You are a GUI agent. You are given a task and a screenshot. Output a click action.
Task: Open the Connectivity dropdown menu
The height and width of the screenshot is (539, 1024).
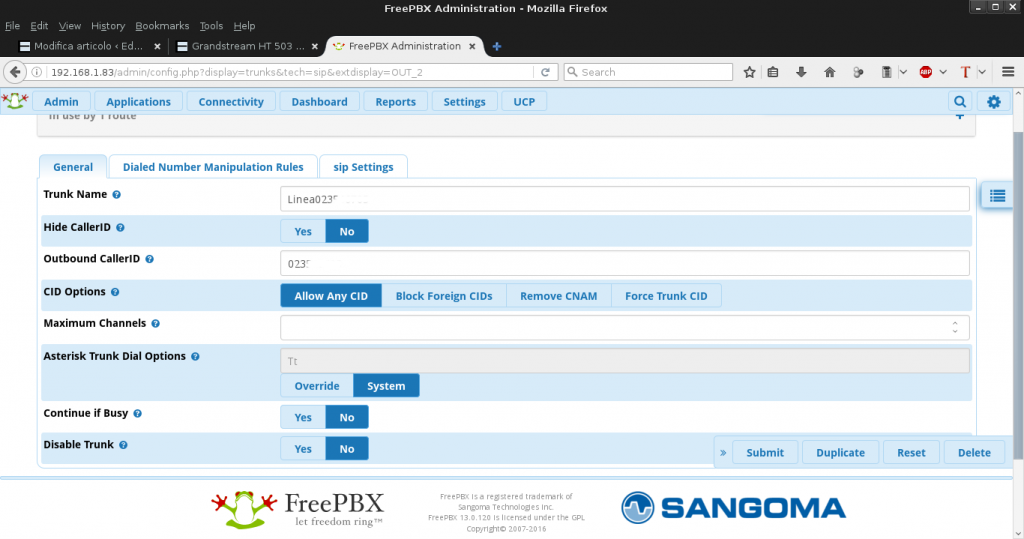231,102
